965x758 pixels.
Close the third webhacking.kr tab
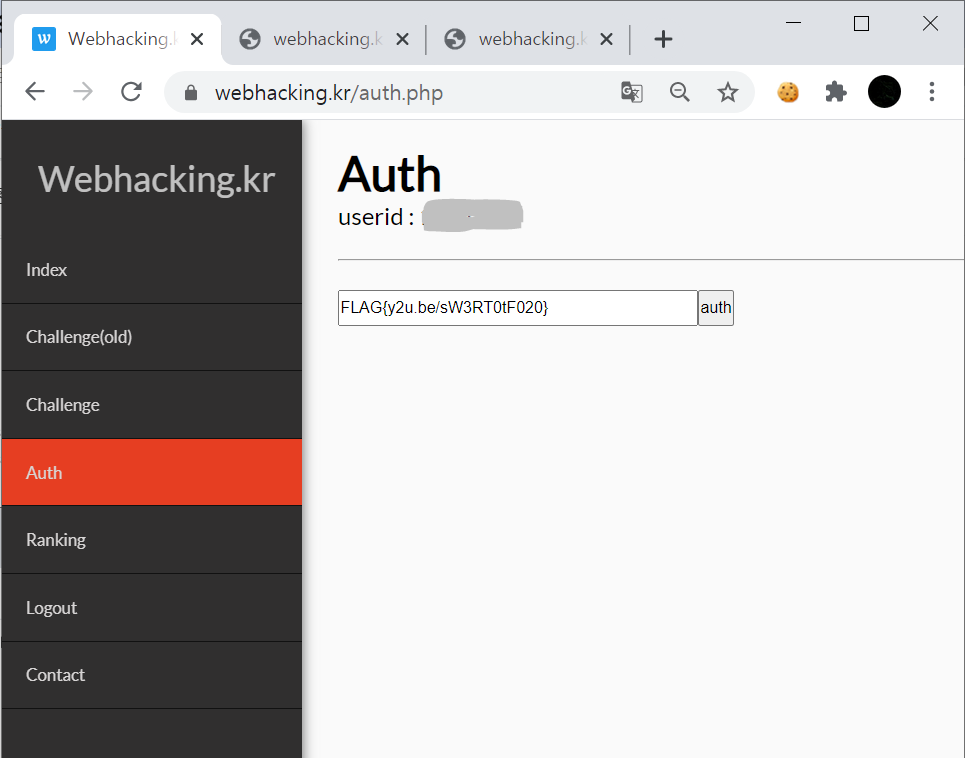pyautogui.click(x=606, y=39)
